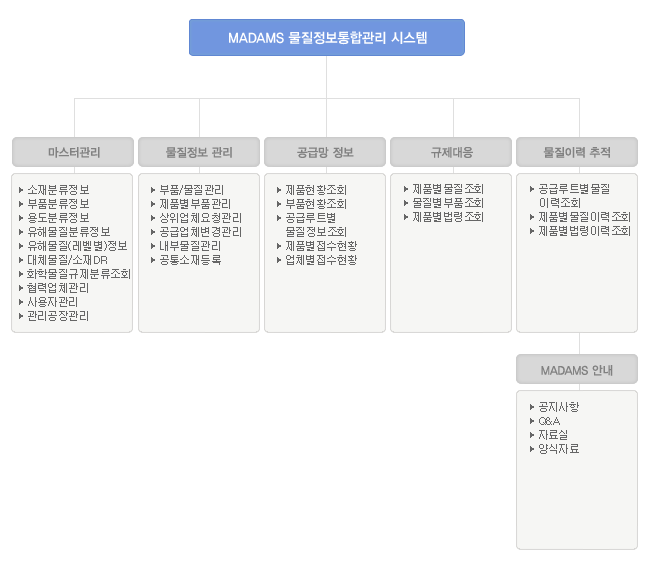Go to 공통소재등록 page
Screen dimensions: 648x572
pyautogui.click(x=190, y=259)
